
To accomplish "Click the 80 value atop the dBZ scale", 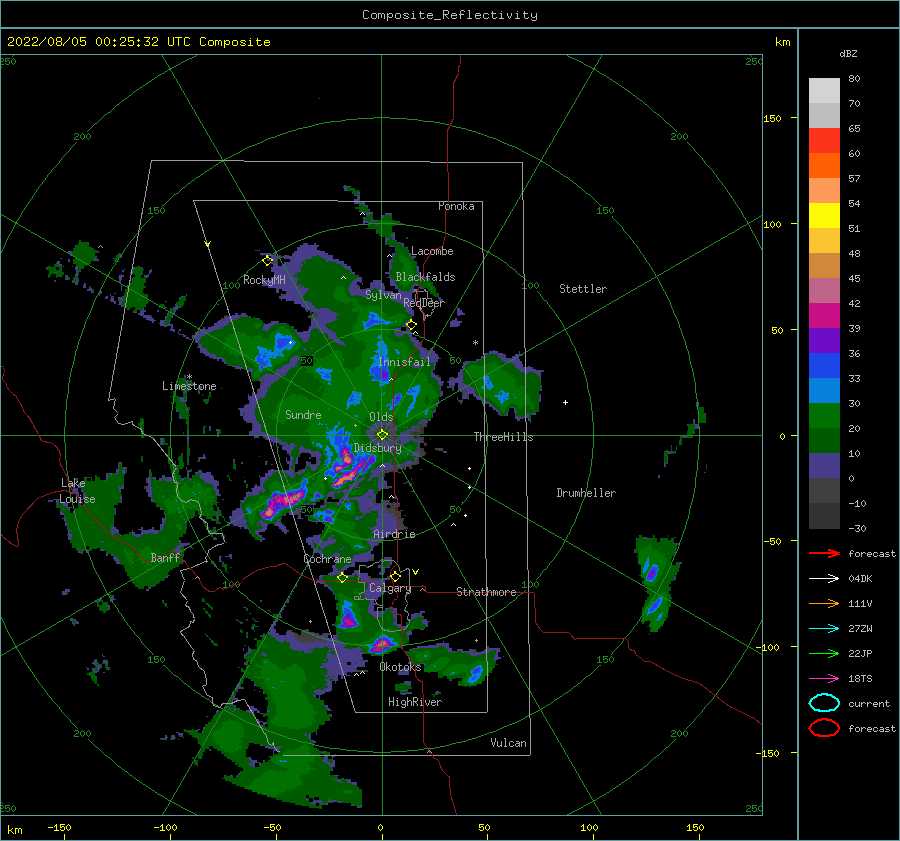I will click(854, 78).
